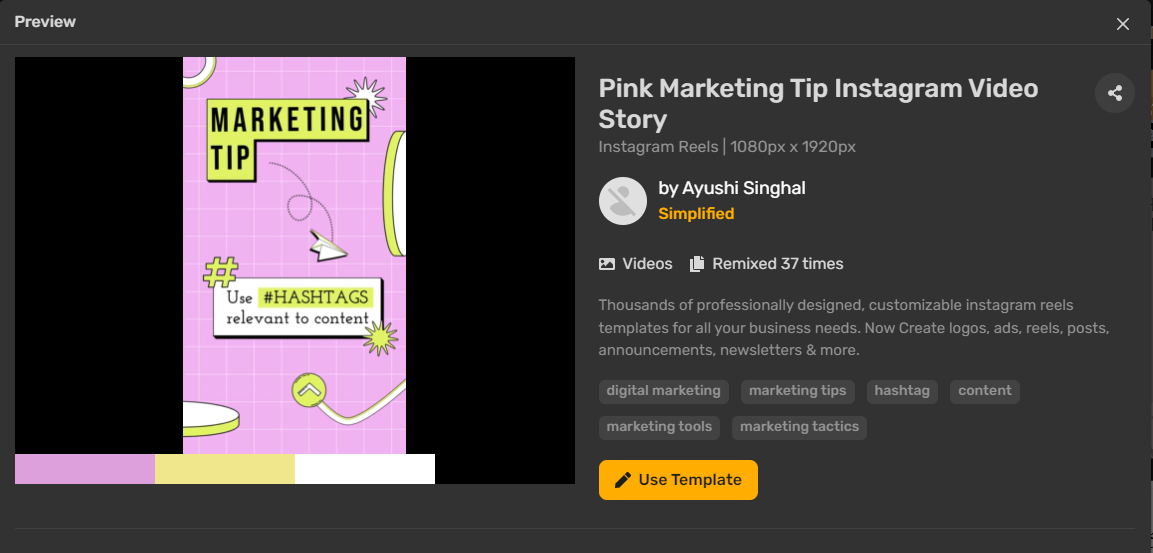Viewport: 1153px width, 553px height.
Task: Close the Preview dialog
Action: (x=1122, y=24)
